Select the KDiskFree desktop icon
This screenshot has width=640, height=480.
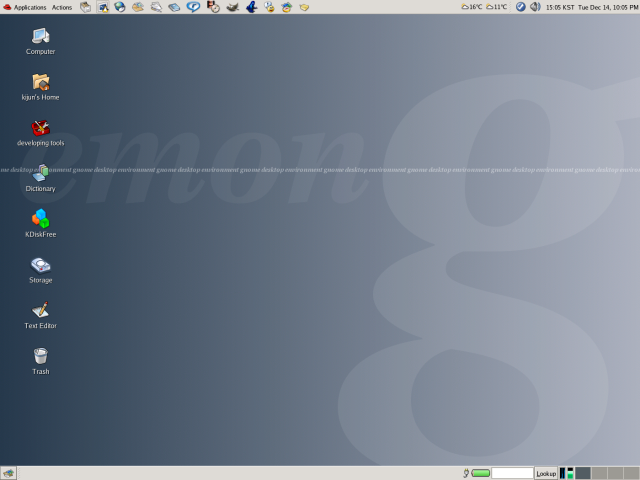(40, 224)
